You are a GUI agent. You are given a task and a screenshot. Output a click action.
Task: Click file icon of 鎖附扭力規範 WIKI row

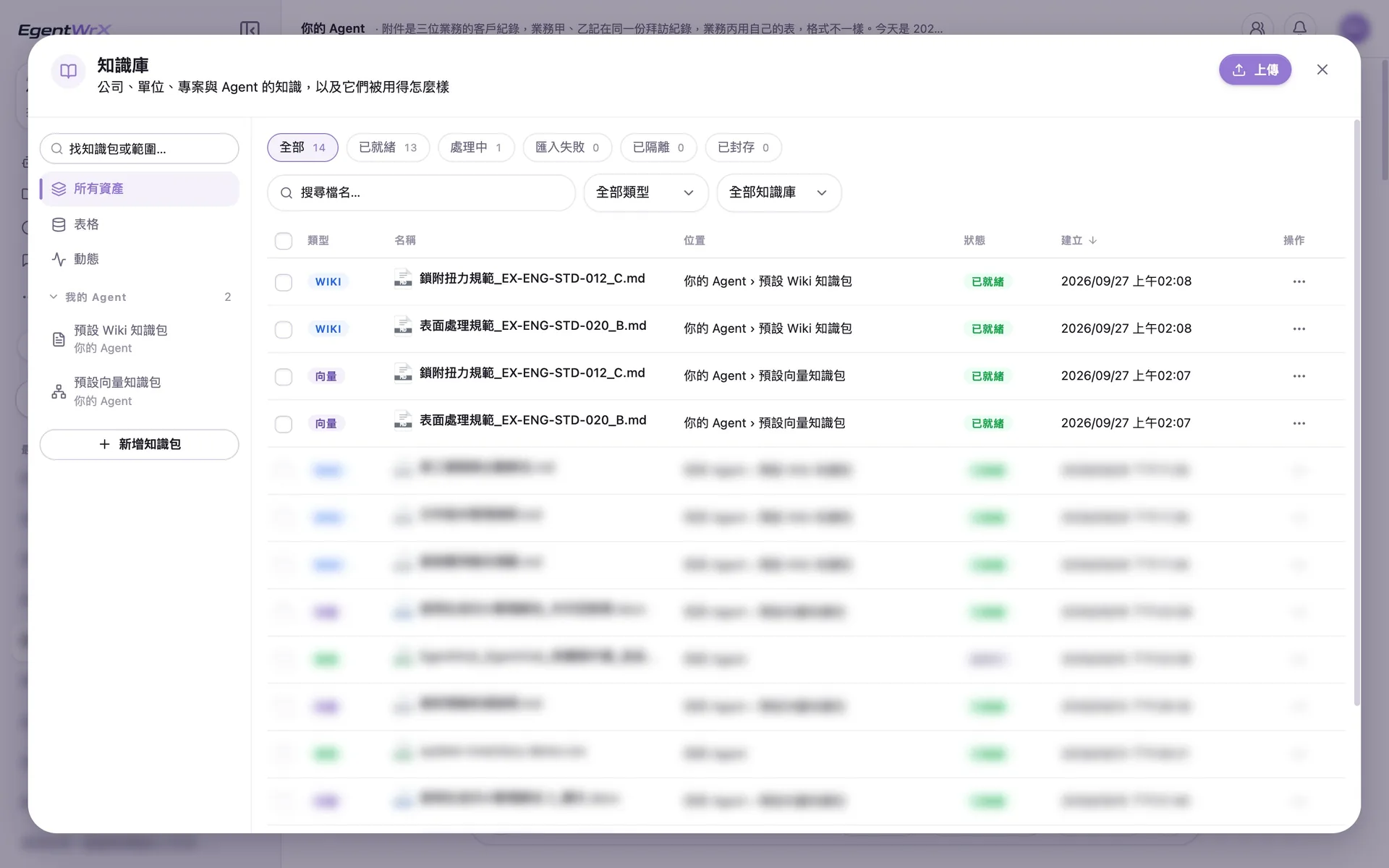coord(403,278)
